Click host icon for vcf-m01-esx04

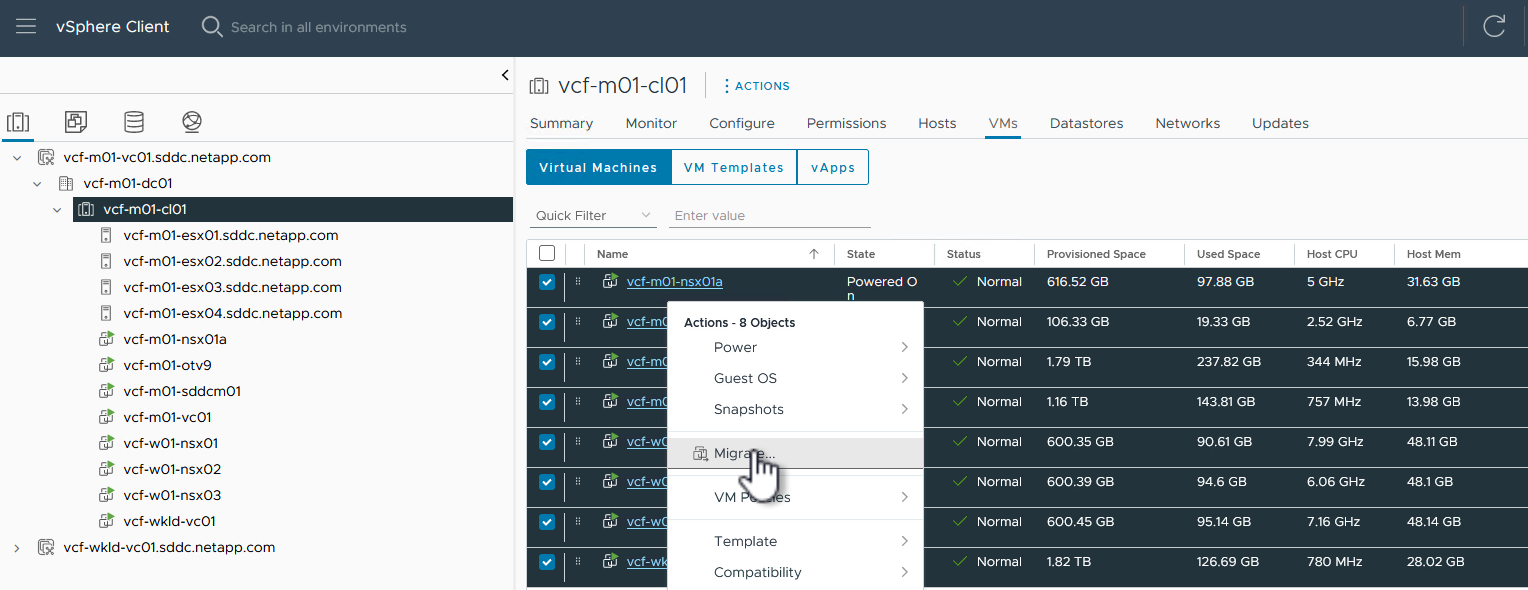click(x=106, y=314)
